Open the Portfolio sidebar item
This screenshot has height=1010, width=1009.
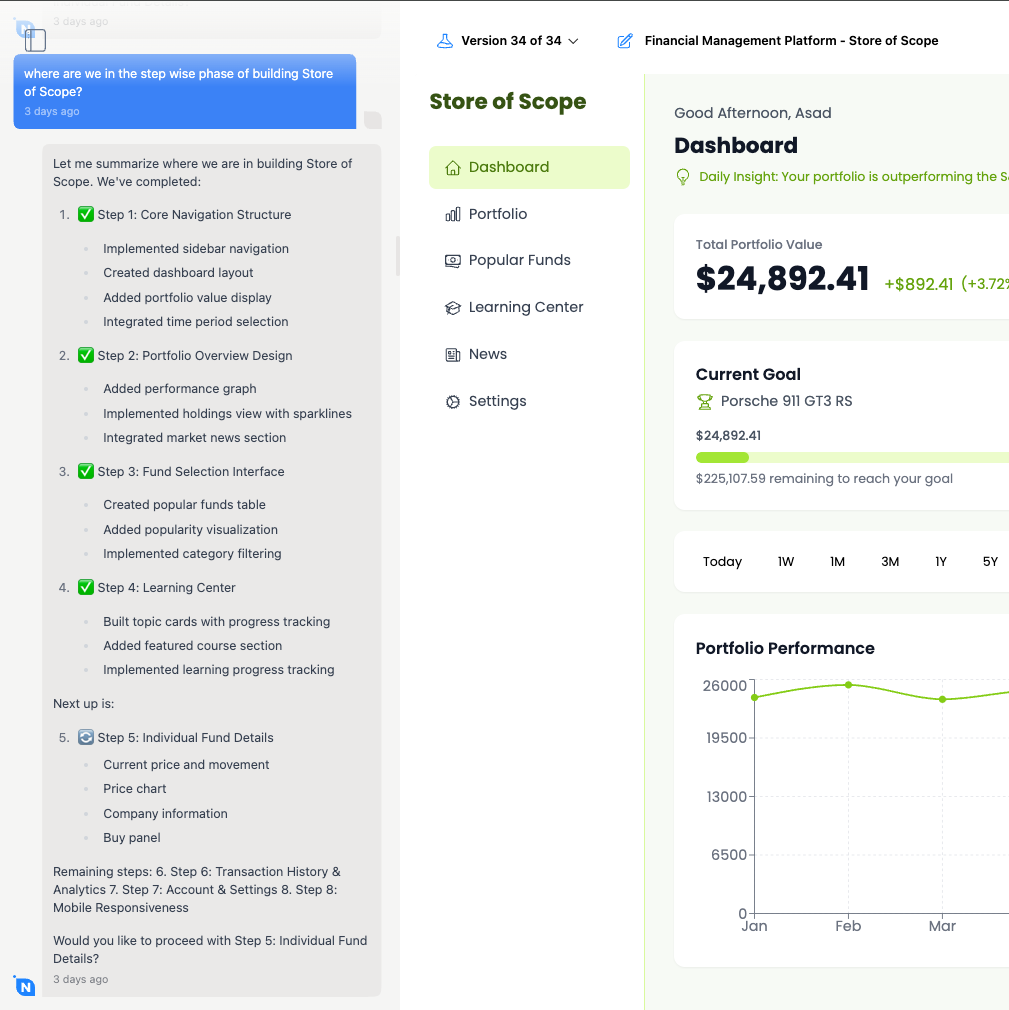529,214
